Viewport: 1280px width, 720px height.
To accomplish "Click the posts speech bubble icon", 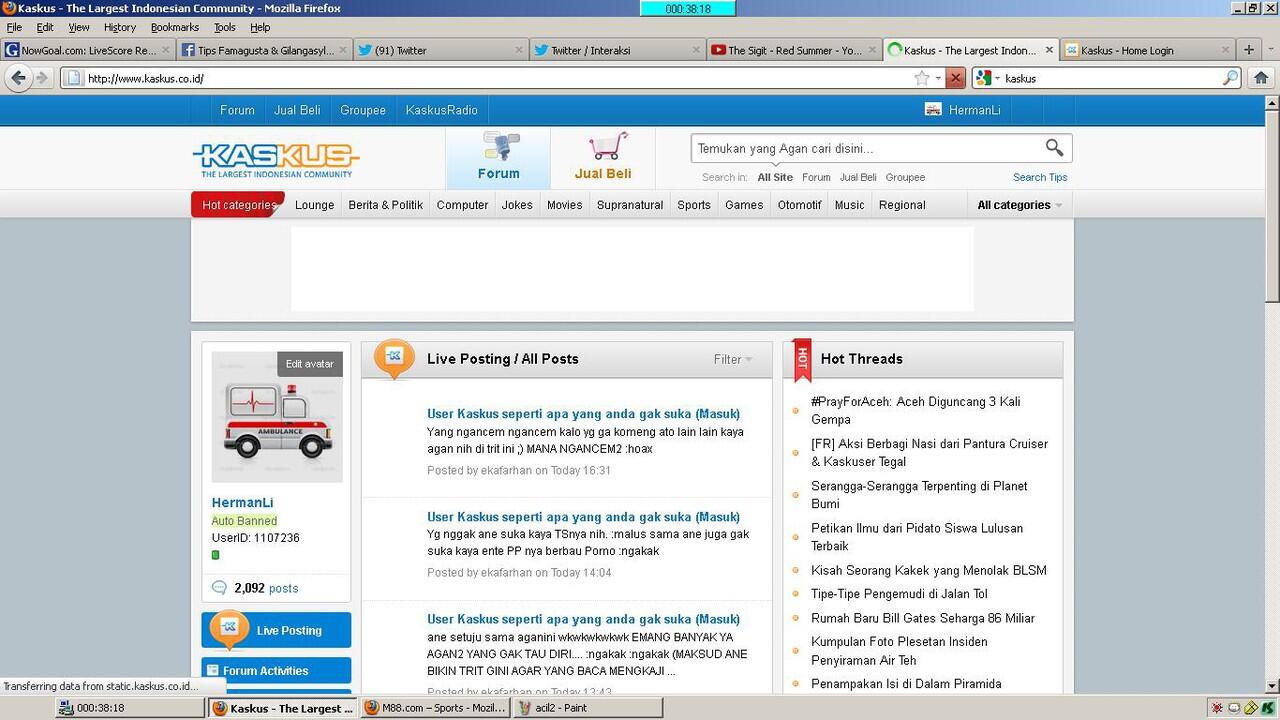I will 219,588.
